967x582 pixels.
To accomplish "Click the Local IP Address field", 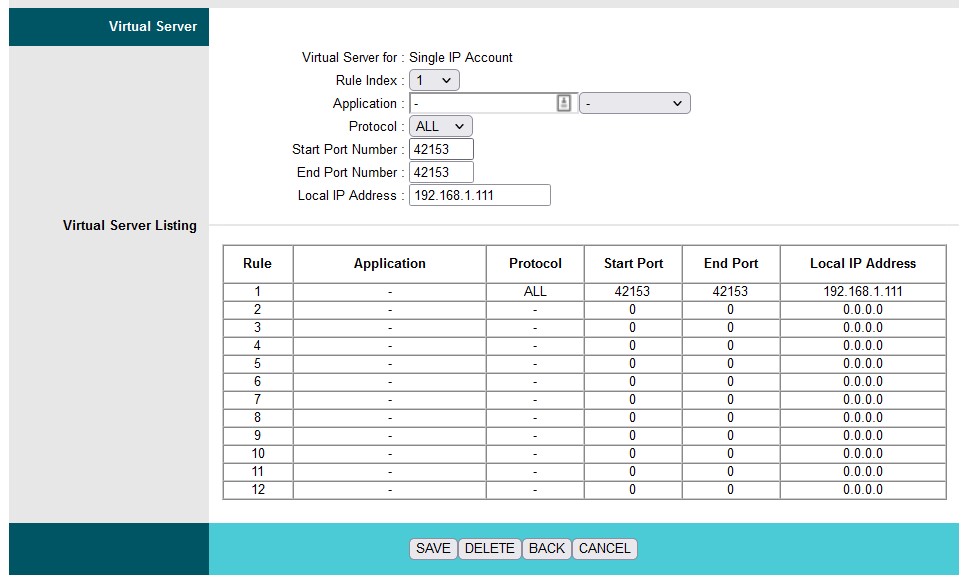I will [x=480, y=195].
